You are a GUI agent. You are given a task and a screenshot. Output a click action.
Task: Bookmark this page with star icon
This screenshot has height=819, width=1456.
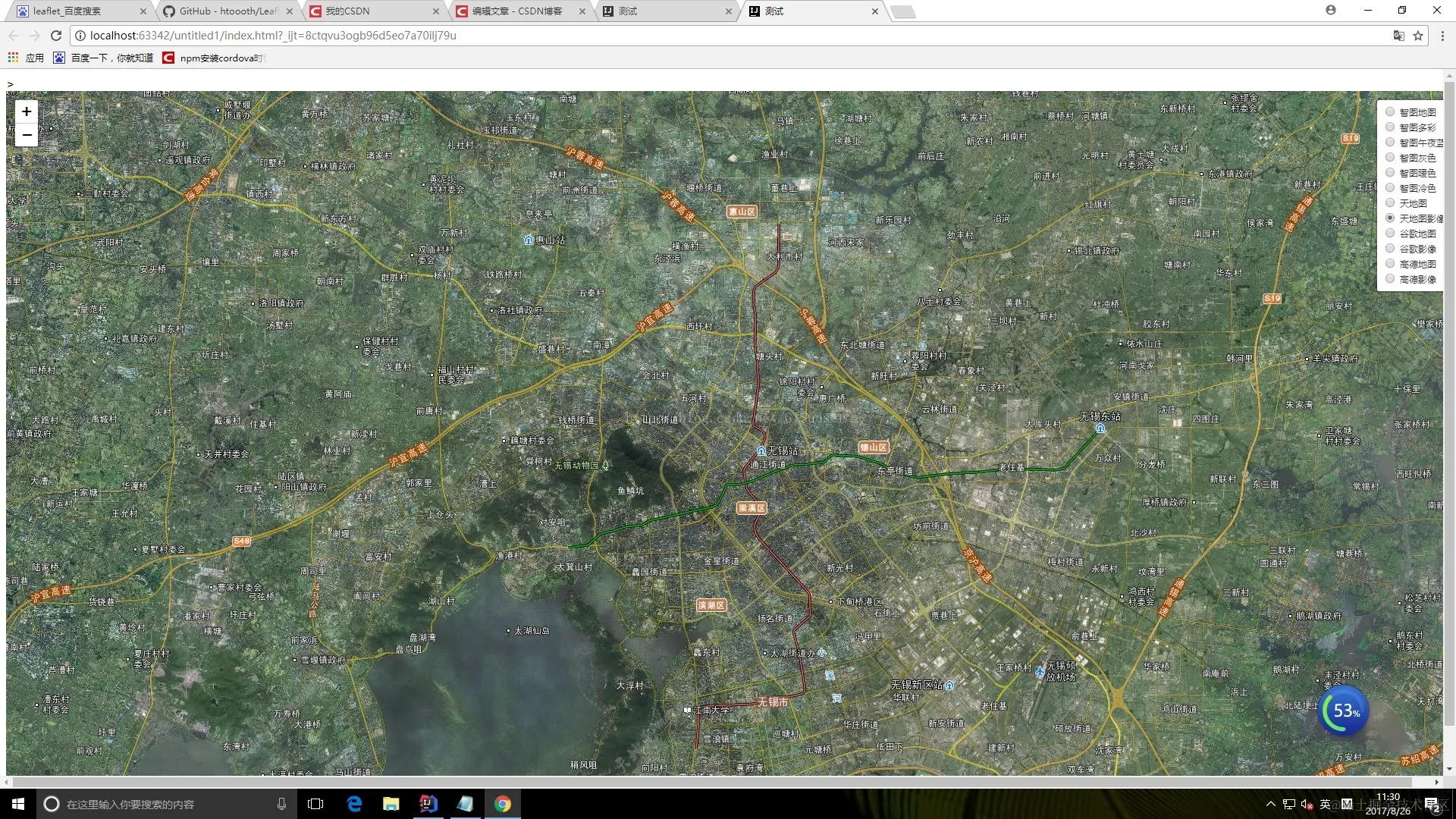(1418, 36)
